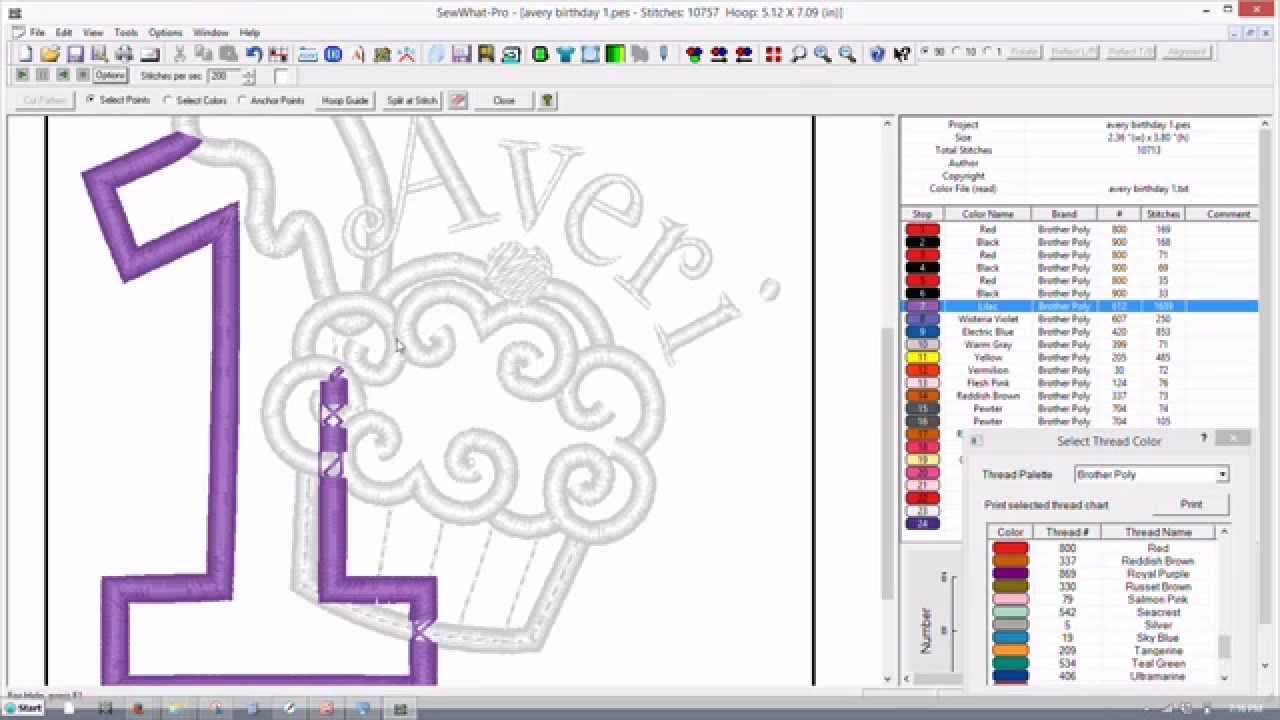Viewport: 1280px width, 720px height.
Task: Open the Tools menu
Action: (x=126, y=33)
